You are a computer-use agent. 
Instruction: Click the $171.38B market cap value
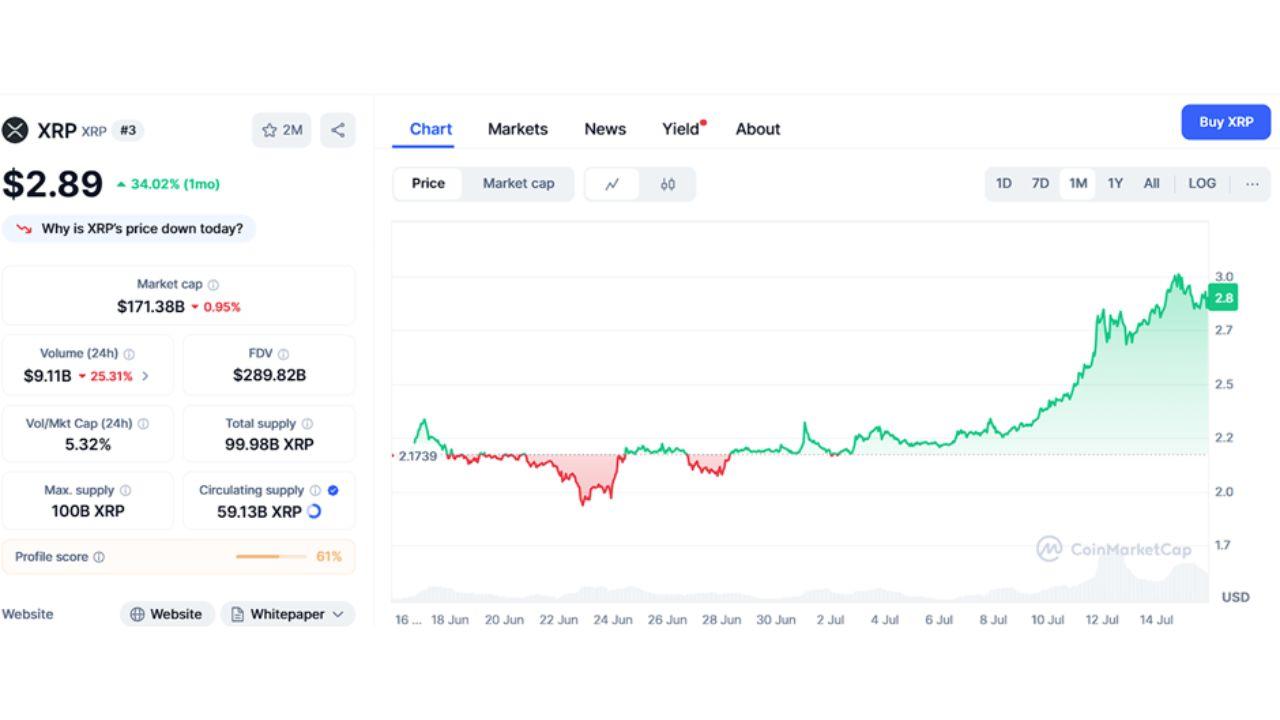click(151, 307)
